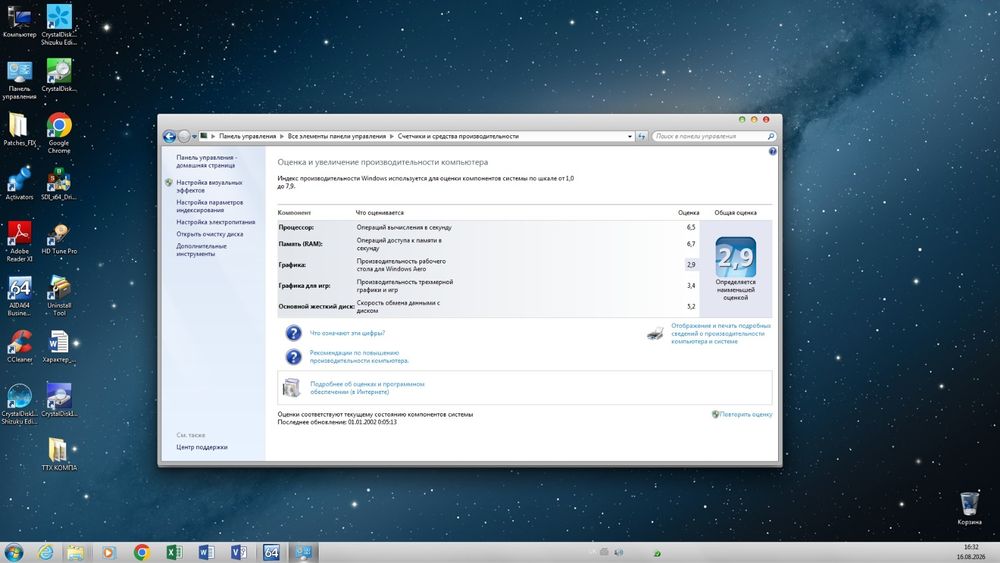Screen dimensions: 1000x563
Task: Click 'Повторить оценку' link
Action: 746,414
